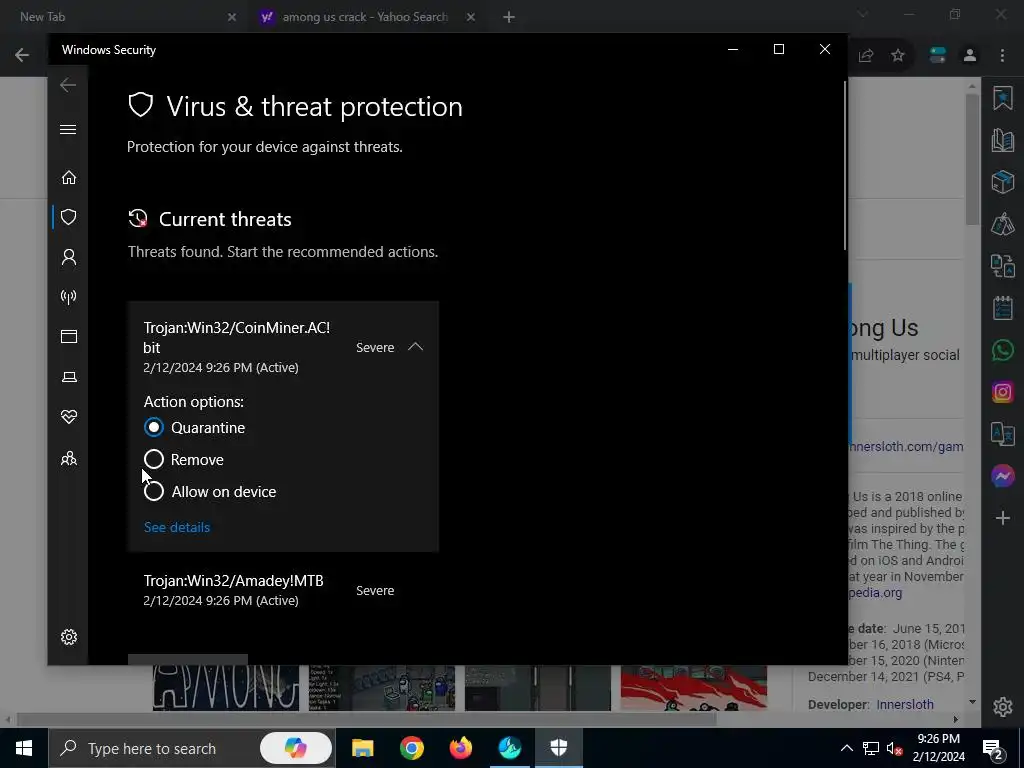The width and height of the screenshot is (1024, 768).
Task: Open the browser three-dot menu
Action: pyautogui.click(x=1002, y=56)
